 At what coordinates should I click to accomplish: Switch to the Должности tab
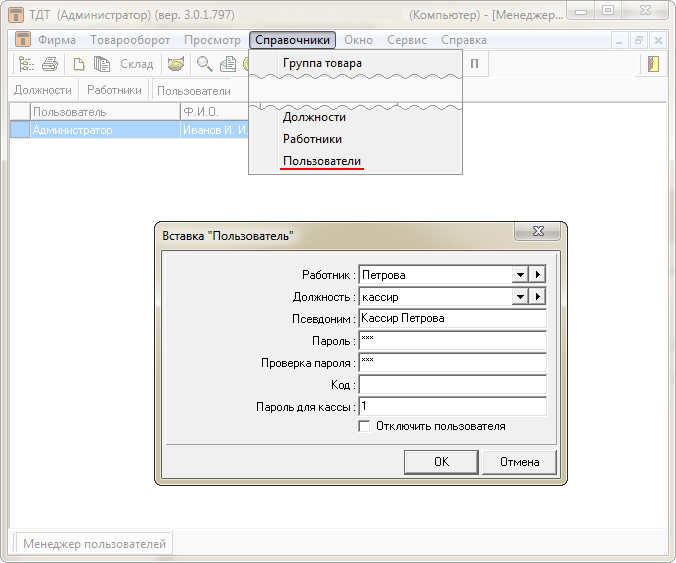pyautogui.click(x=42, y=90)
